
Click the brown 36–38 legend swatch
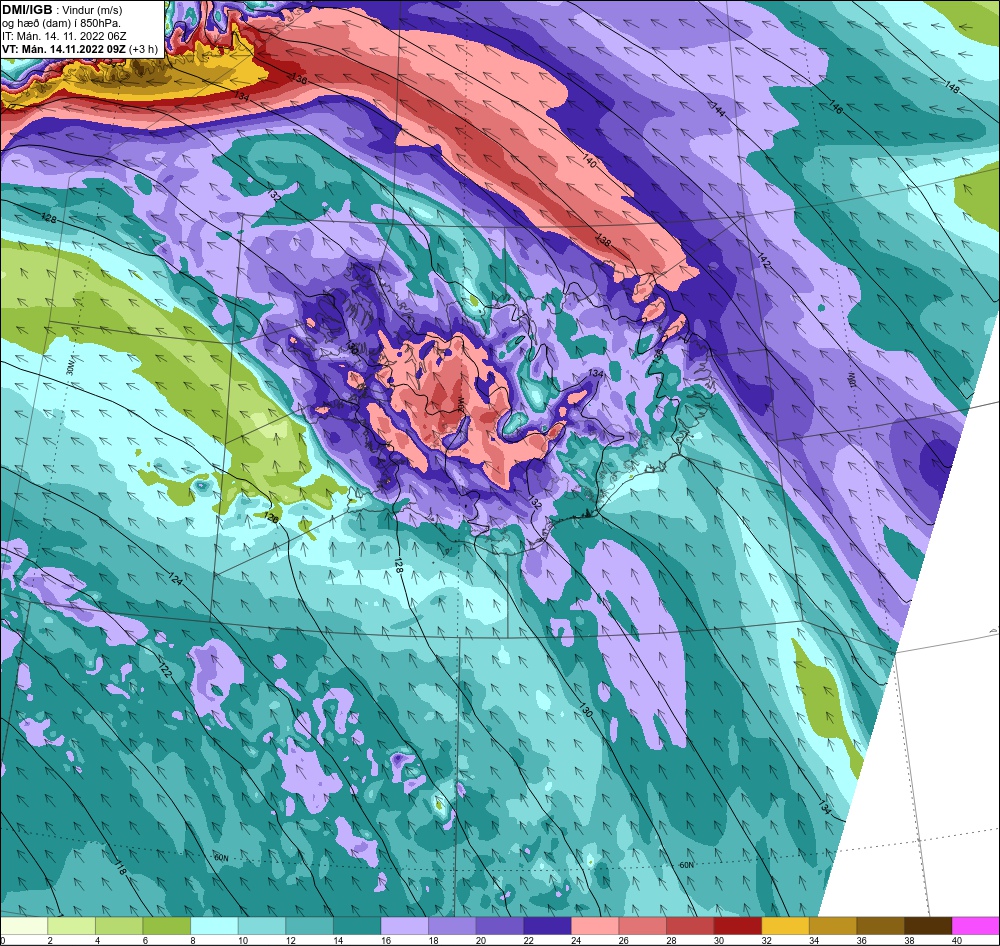coord(880,926)
